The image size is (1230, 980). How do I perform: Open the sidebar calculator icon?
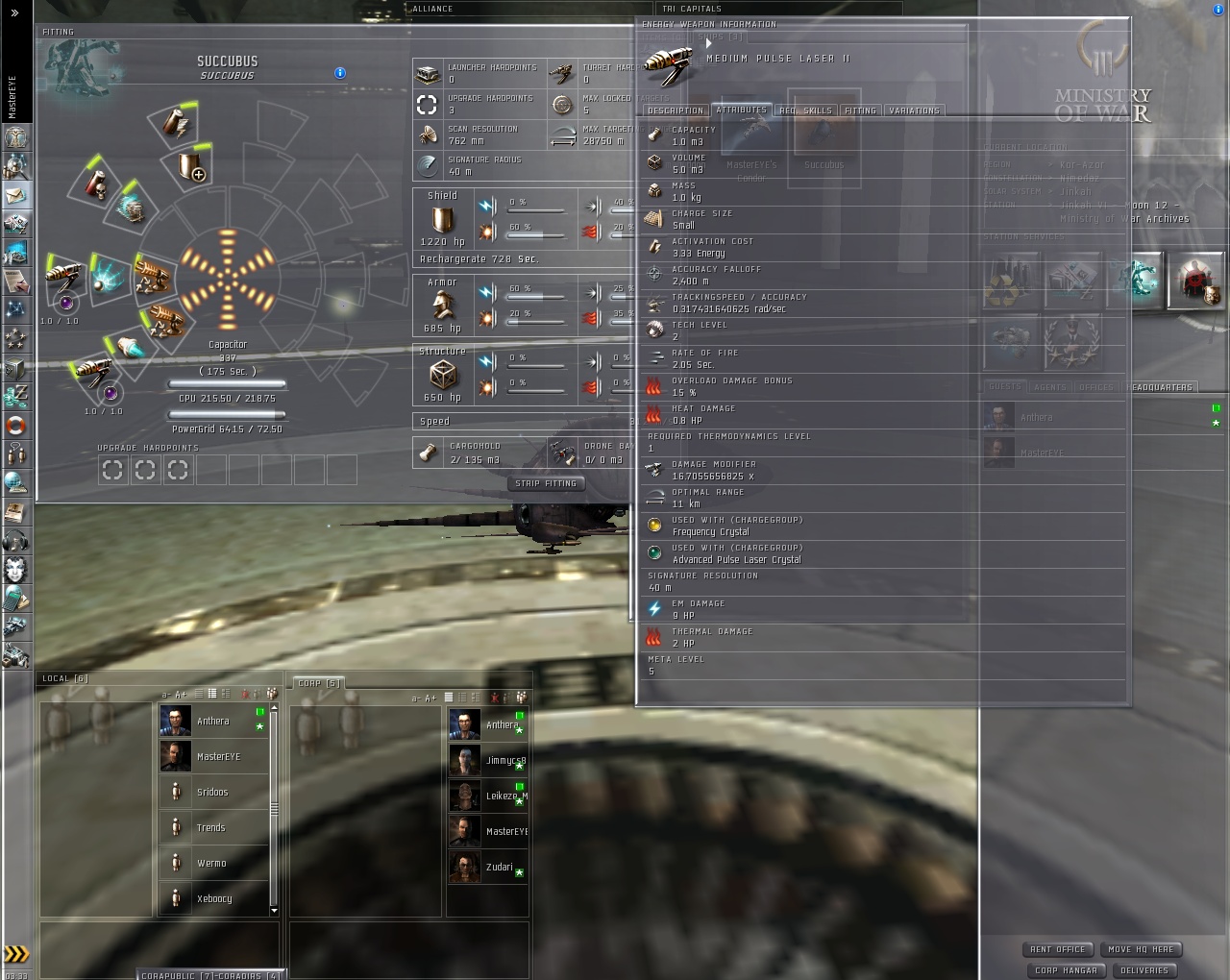tap(16, 598)
